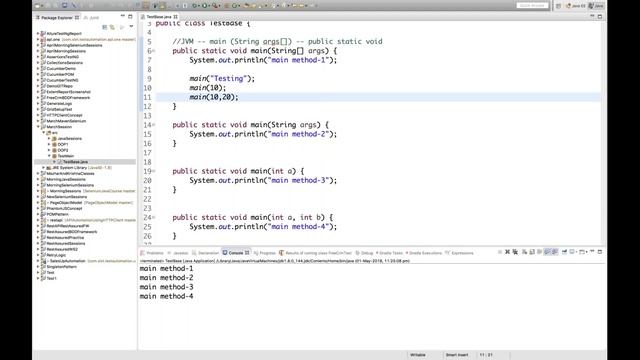The height and width of the screenshot is (360, 640).
Task: Switch to Java EE perspective
Action: tap(576, 6)
